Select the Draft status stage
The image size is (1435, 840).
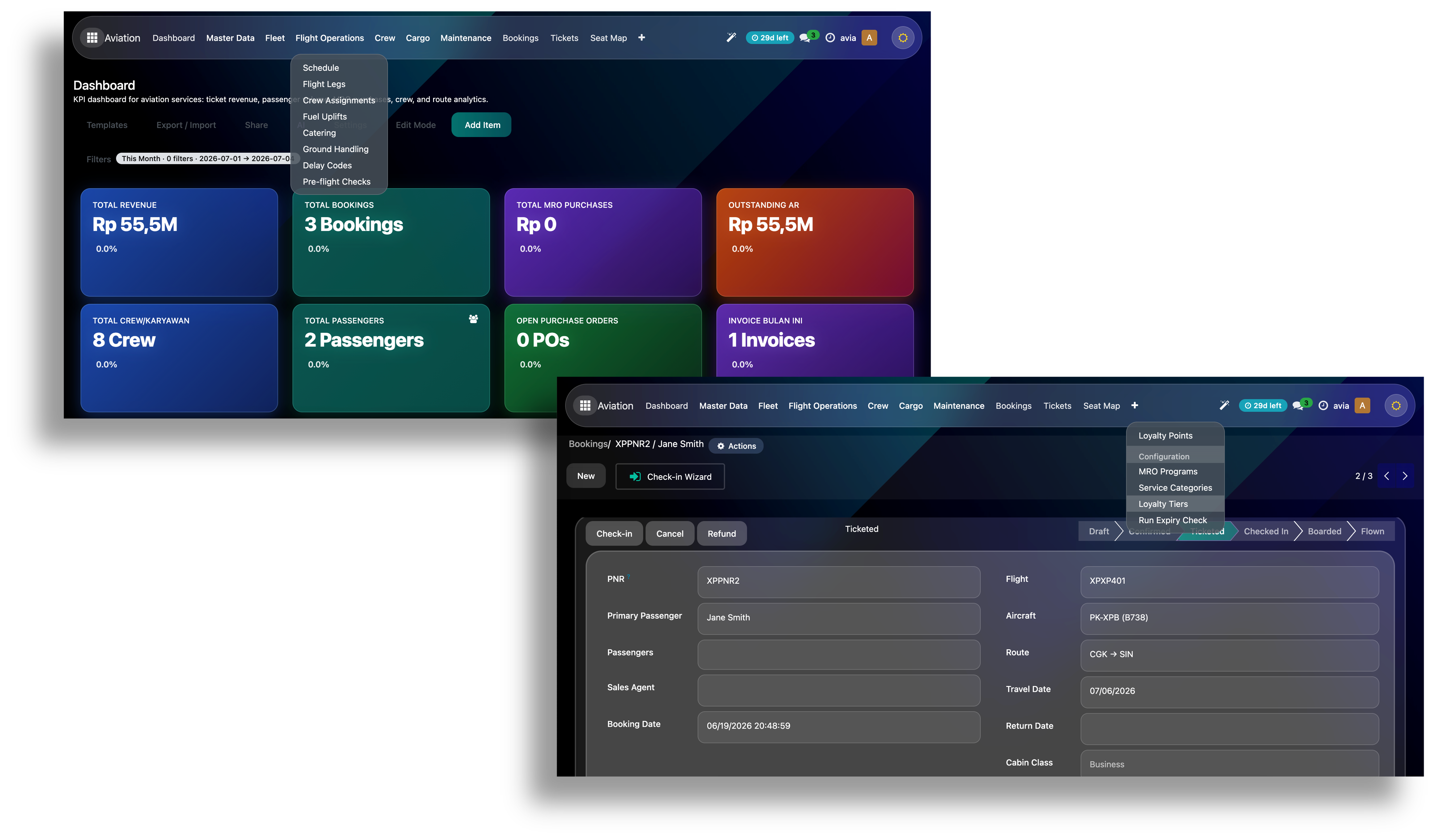point(1098,531)
